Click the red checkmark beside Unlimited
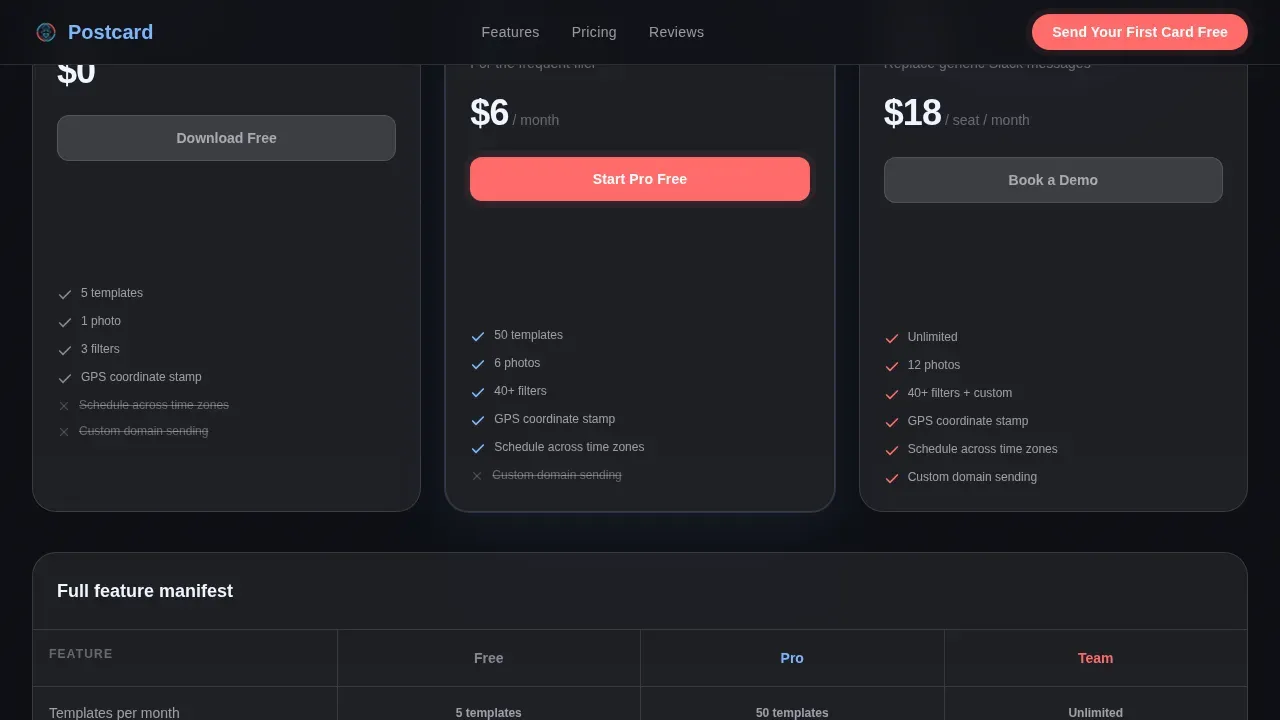The height and width of the screenshot is (720, 1280). coord(892,338)
